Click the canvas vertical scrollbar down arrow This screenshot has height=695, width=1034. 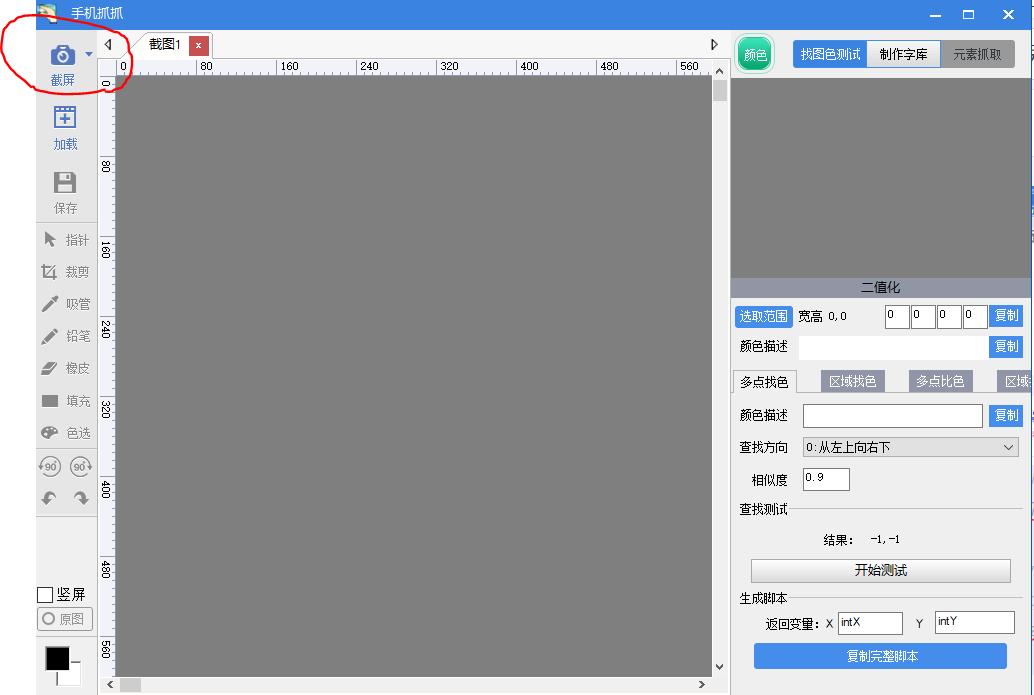pyautogui.click(x=719, y=667)
